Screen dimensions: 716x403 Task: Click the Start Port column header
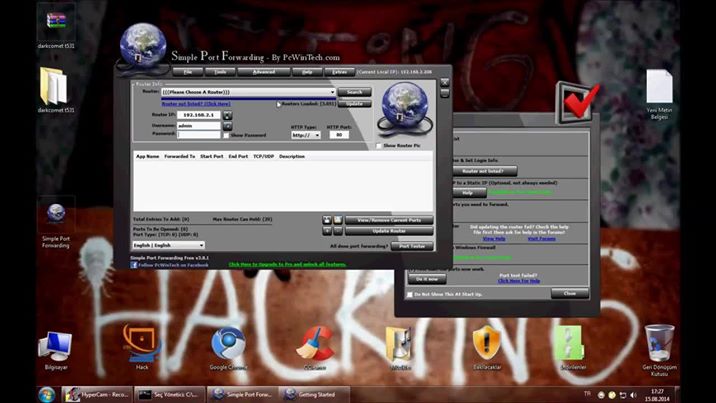click(212, 157)
